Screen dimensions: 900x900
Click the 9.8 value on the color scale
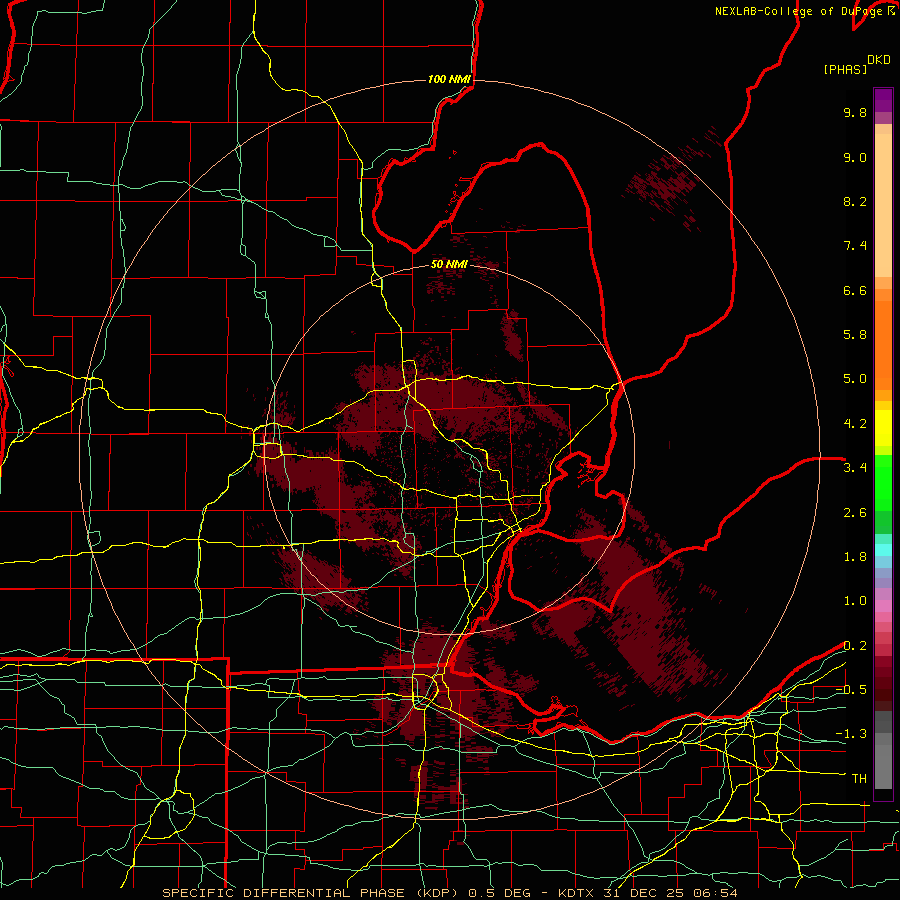pyautogui.click(x=855, y=112)
